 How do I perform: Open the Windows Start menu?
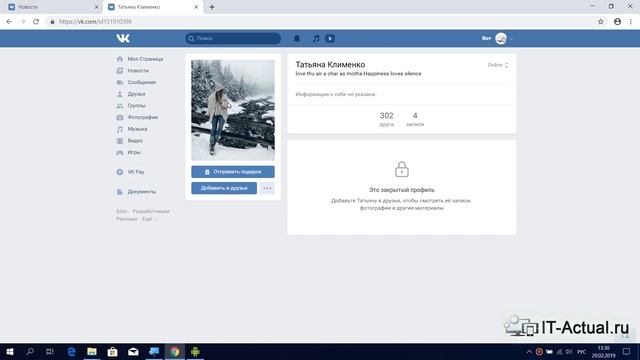coord(10,352)
